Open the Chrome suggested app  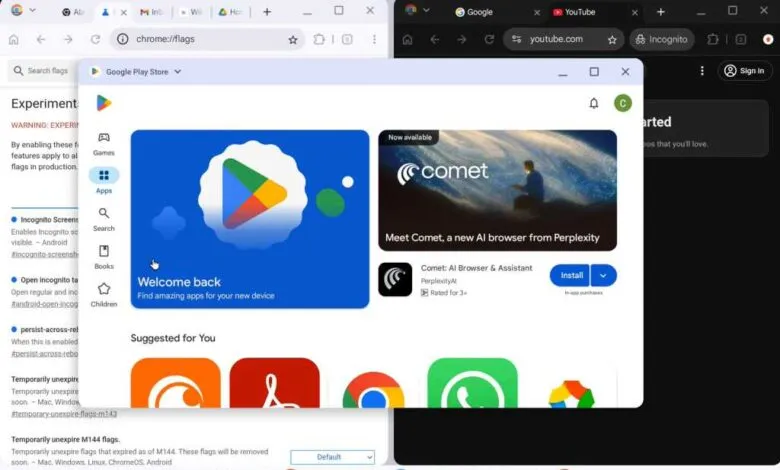[x=374, y=389]
